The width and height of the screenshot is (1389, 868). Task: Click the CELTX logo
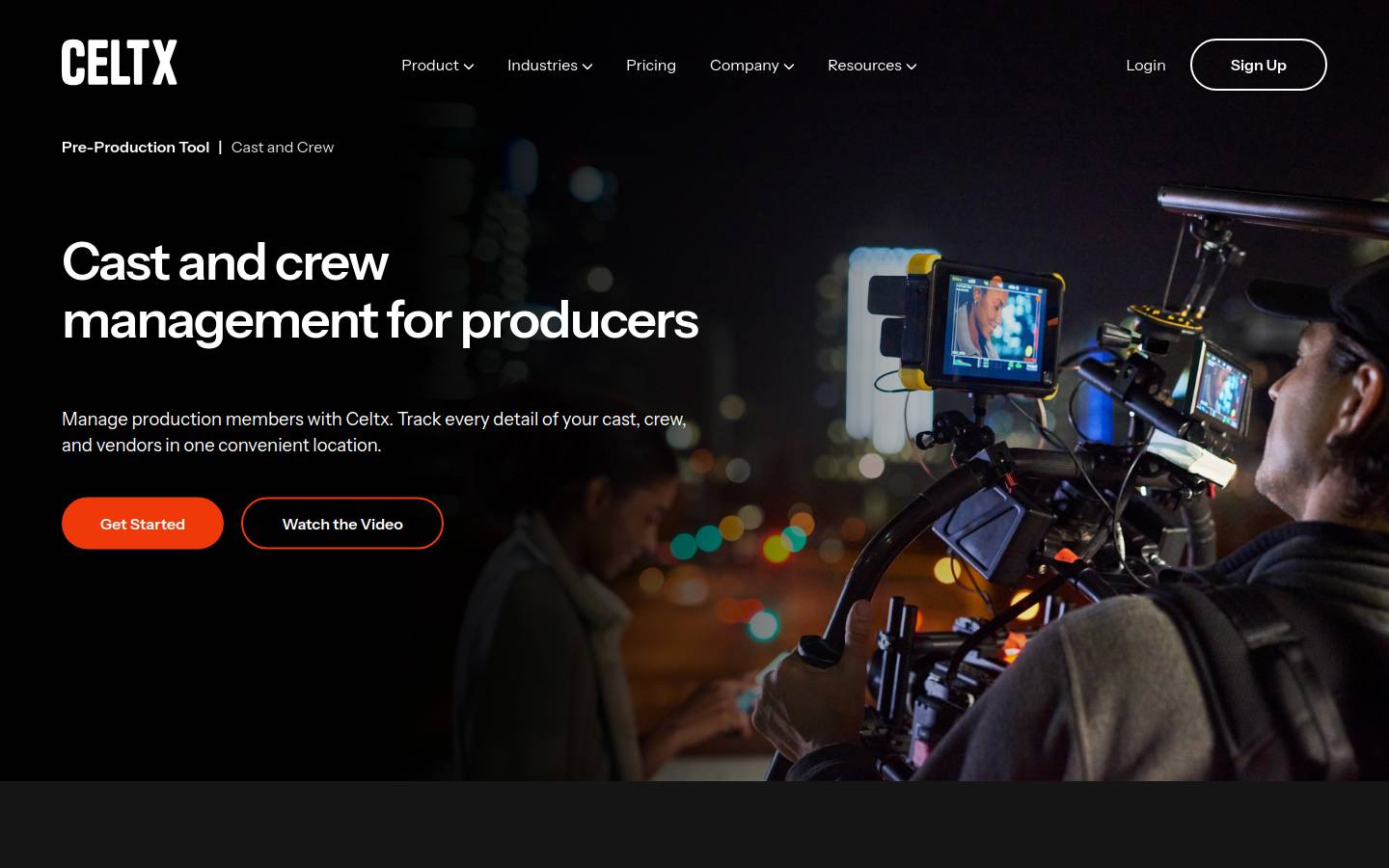pyautogui.click(x=120, y=63)
